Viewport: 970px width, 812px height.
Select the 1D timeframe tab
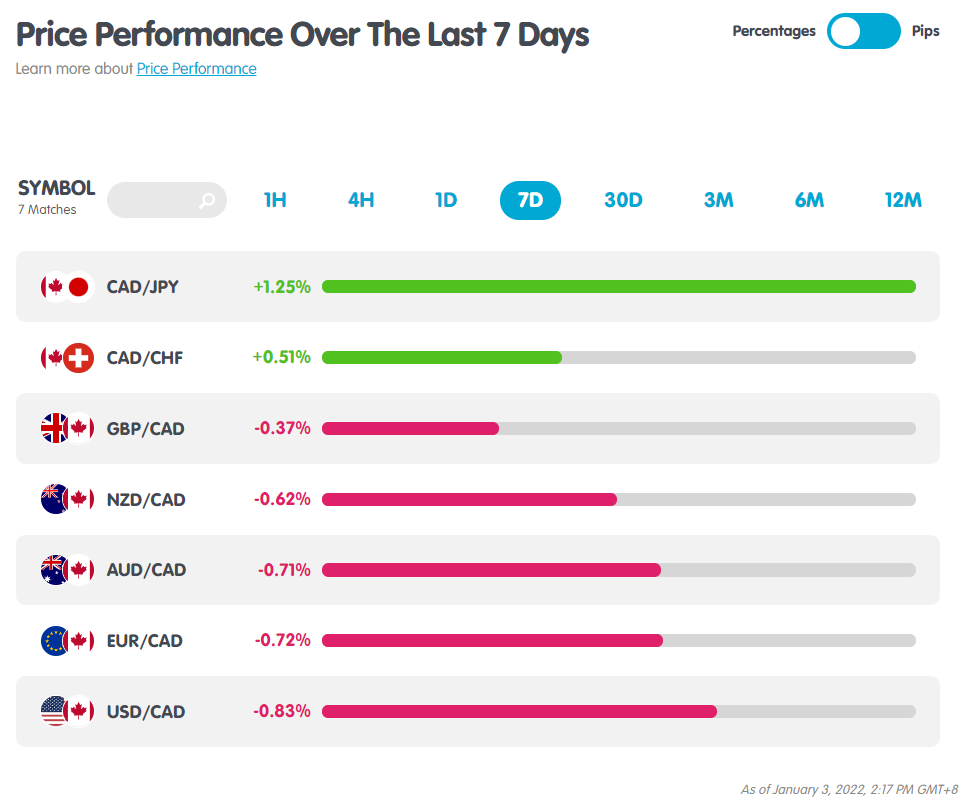pyautogui.click(x=446, y=200)
